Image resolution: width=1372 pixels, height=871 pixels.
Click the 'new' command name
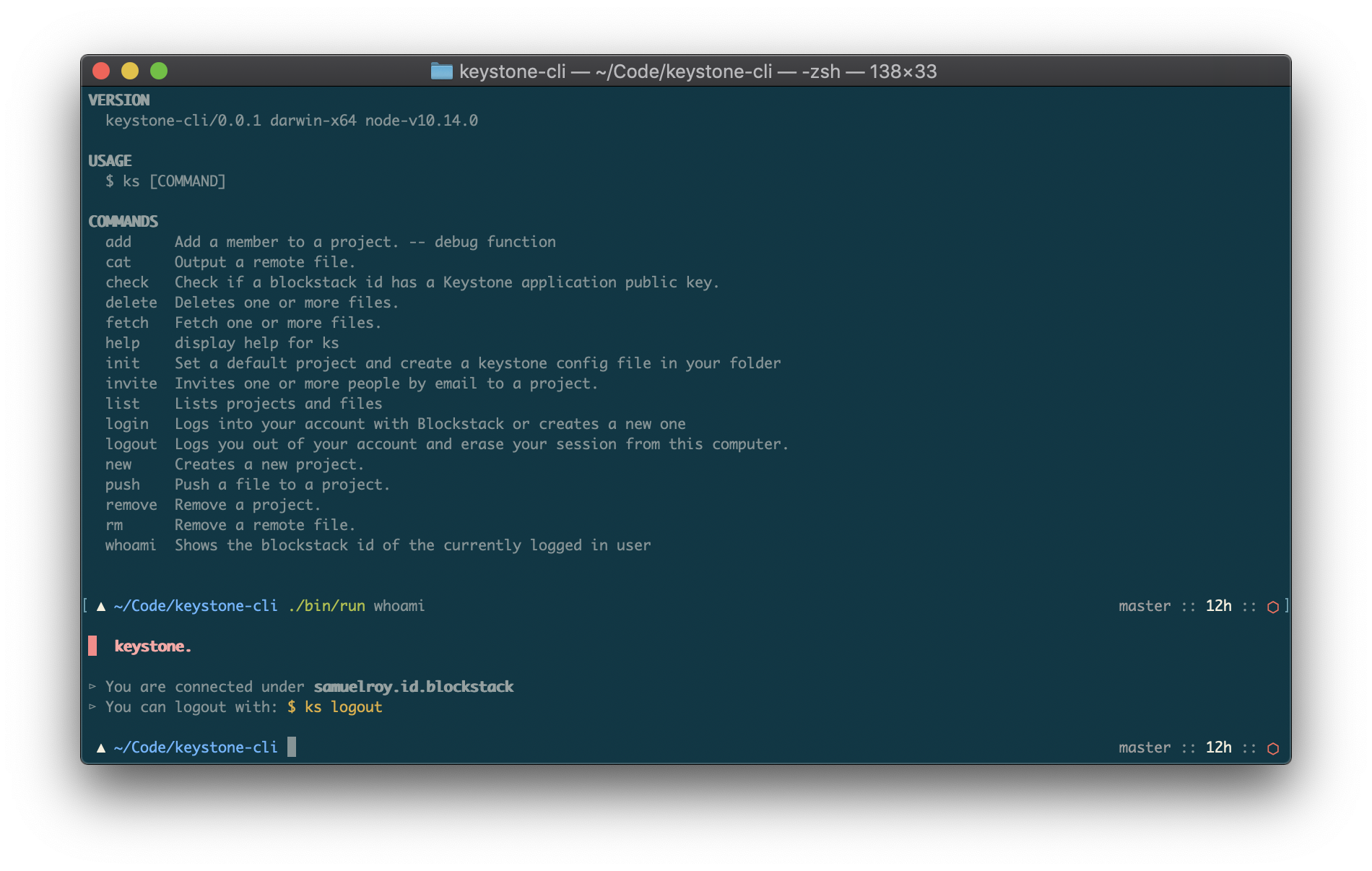pyautogui.click(x=118, y=464)
